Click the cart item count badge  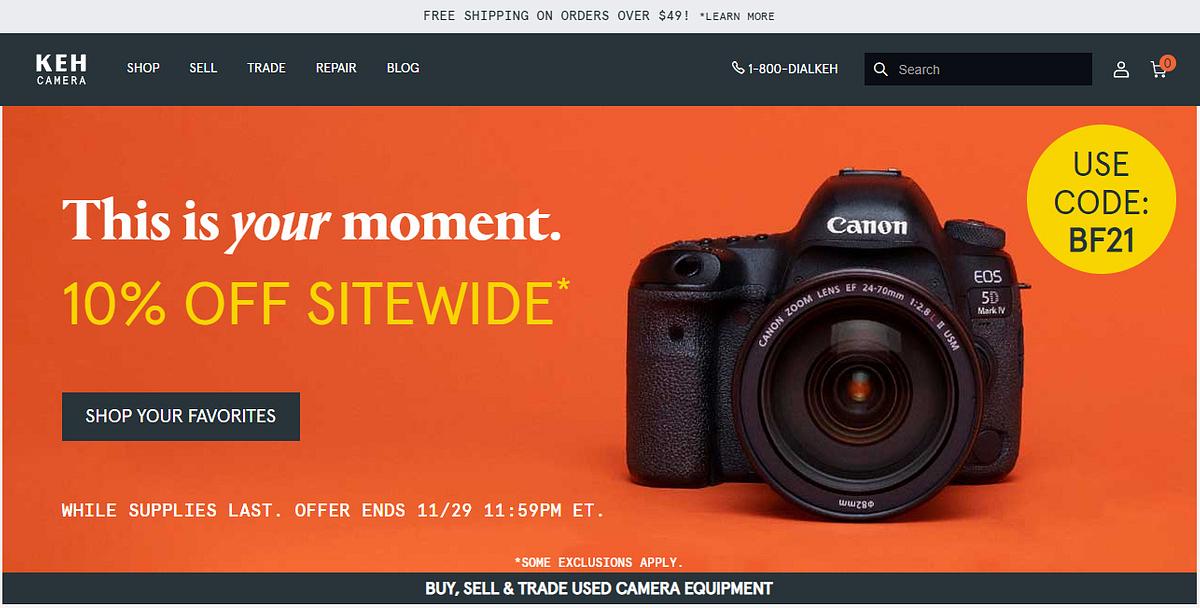tap(1168, 62)
